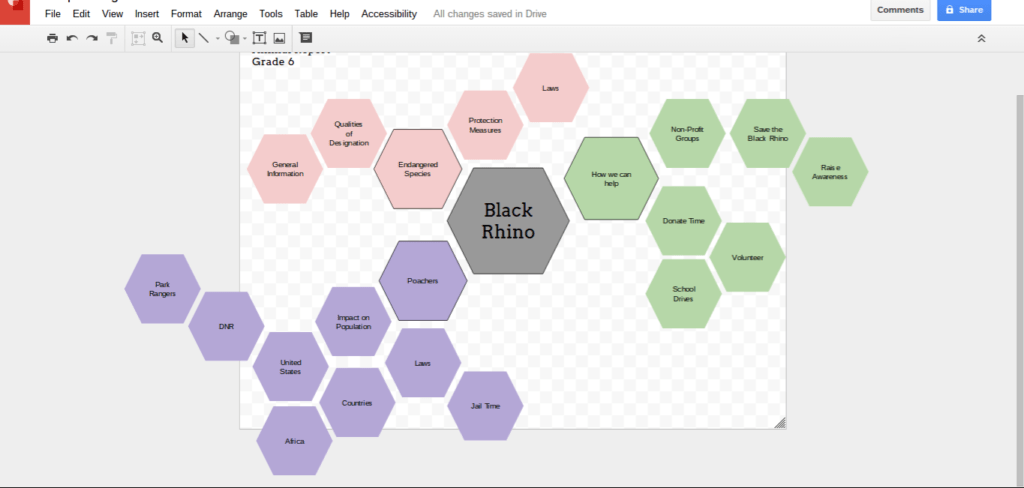Click the canvas resize handle corner
This screenshot has width=1024, height=488.
780,423
